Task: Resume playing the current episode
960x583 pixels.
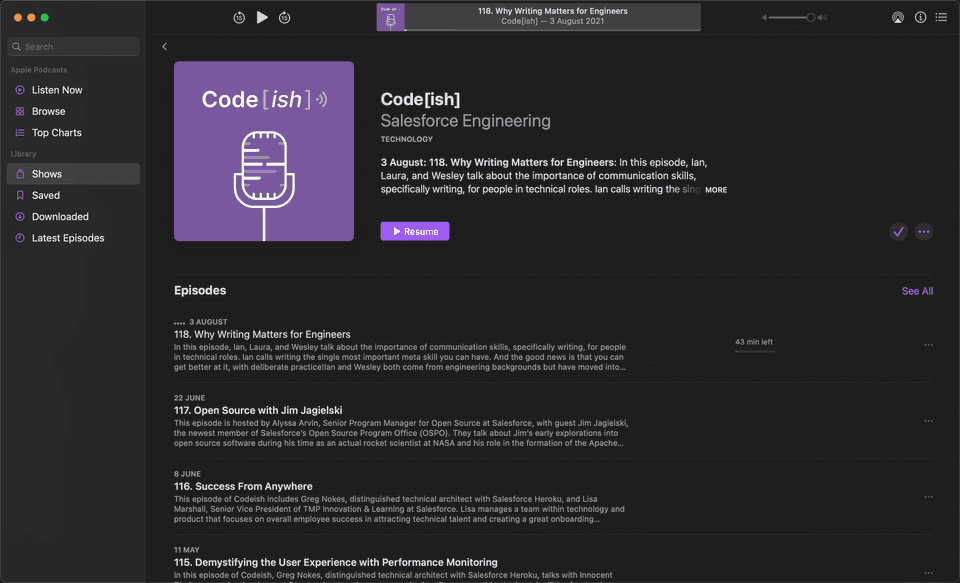Action: 414,231
